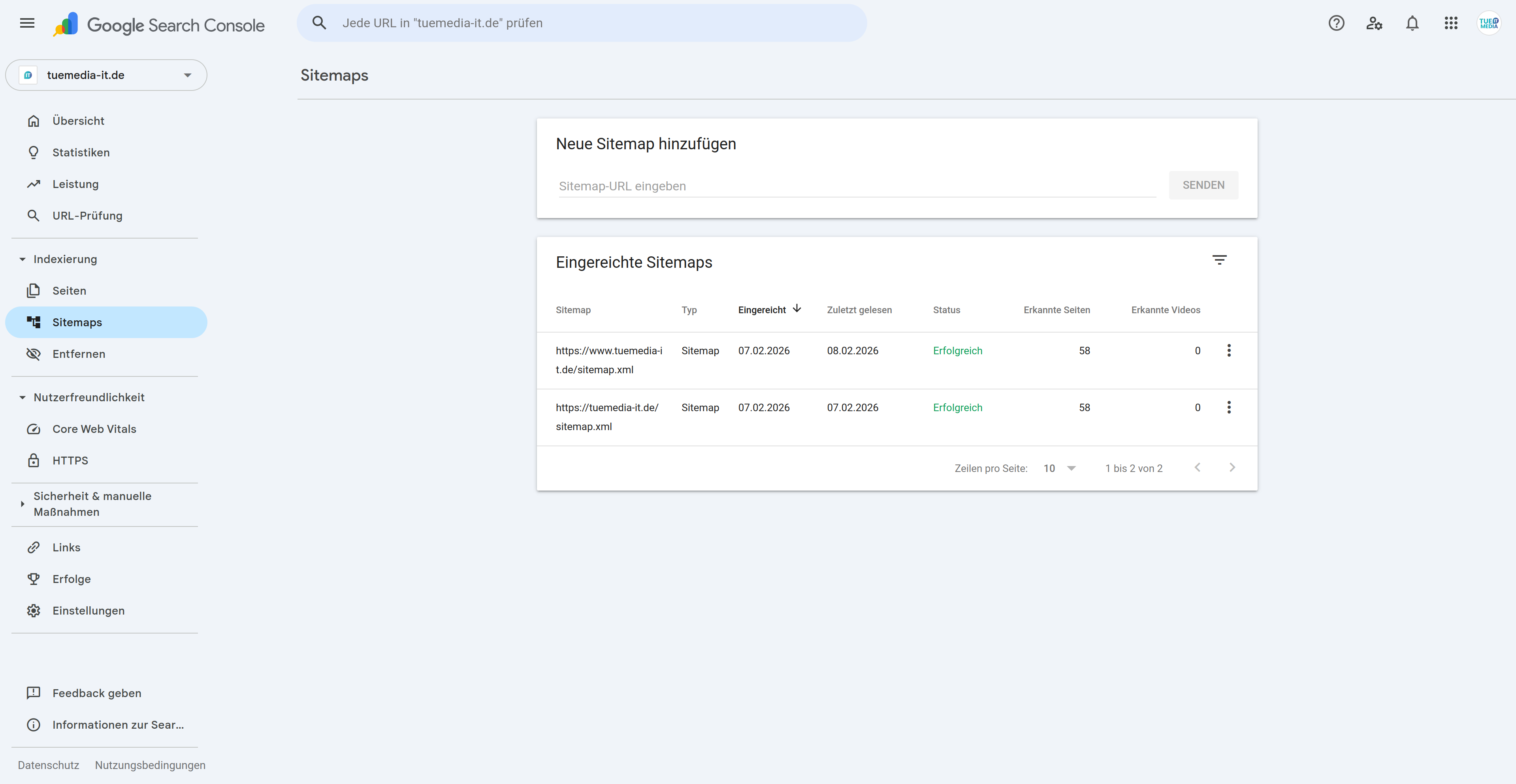
Task: Click the Sitemap column header
Action: [x=573, y=310]
